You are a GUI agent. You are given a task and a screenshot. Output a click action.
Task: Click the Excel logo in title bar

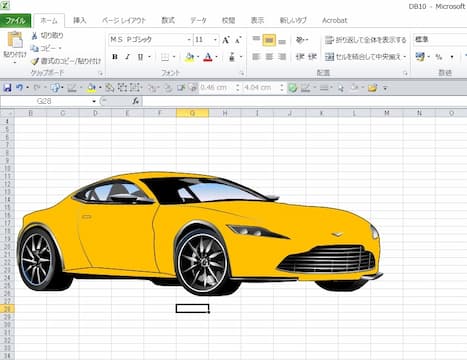pos(5,5)
